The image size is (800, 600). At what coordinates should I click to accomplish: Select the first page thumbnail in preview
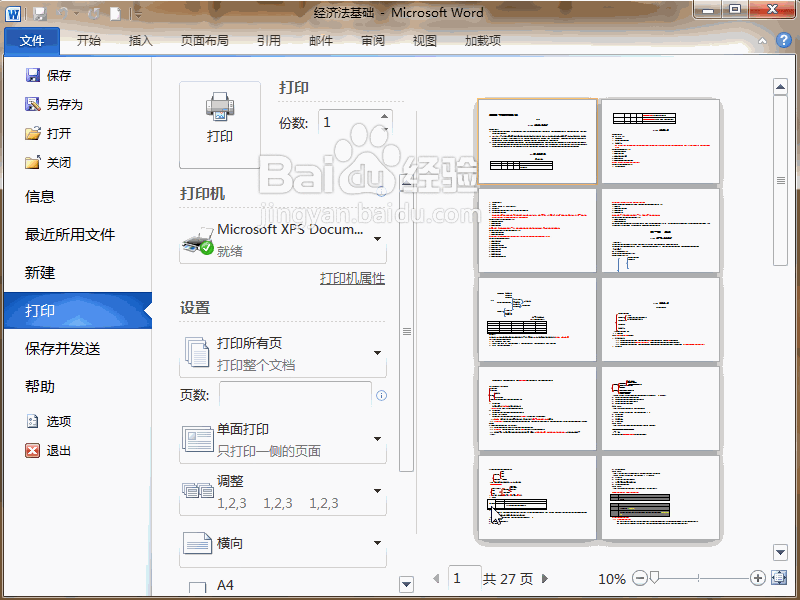pyautogui.click(x=537, y=141)
